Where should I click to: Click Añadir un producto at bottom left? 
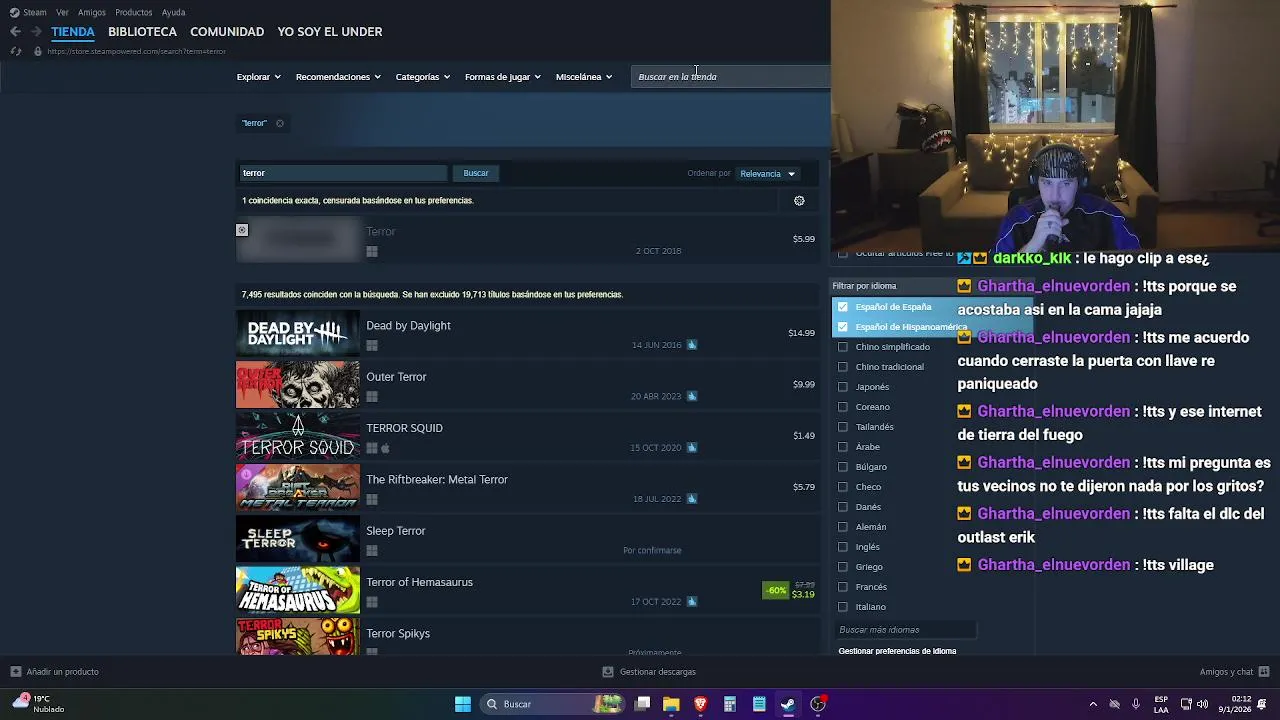coord(62,672)
